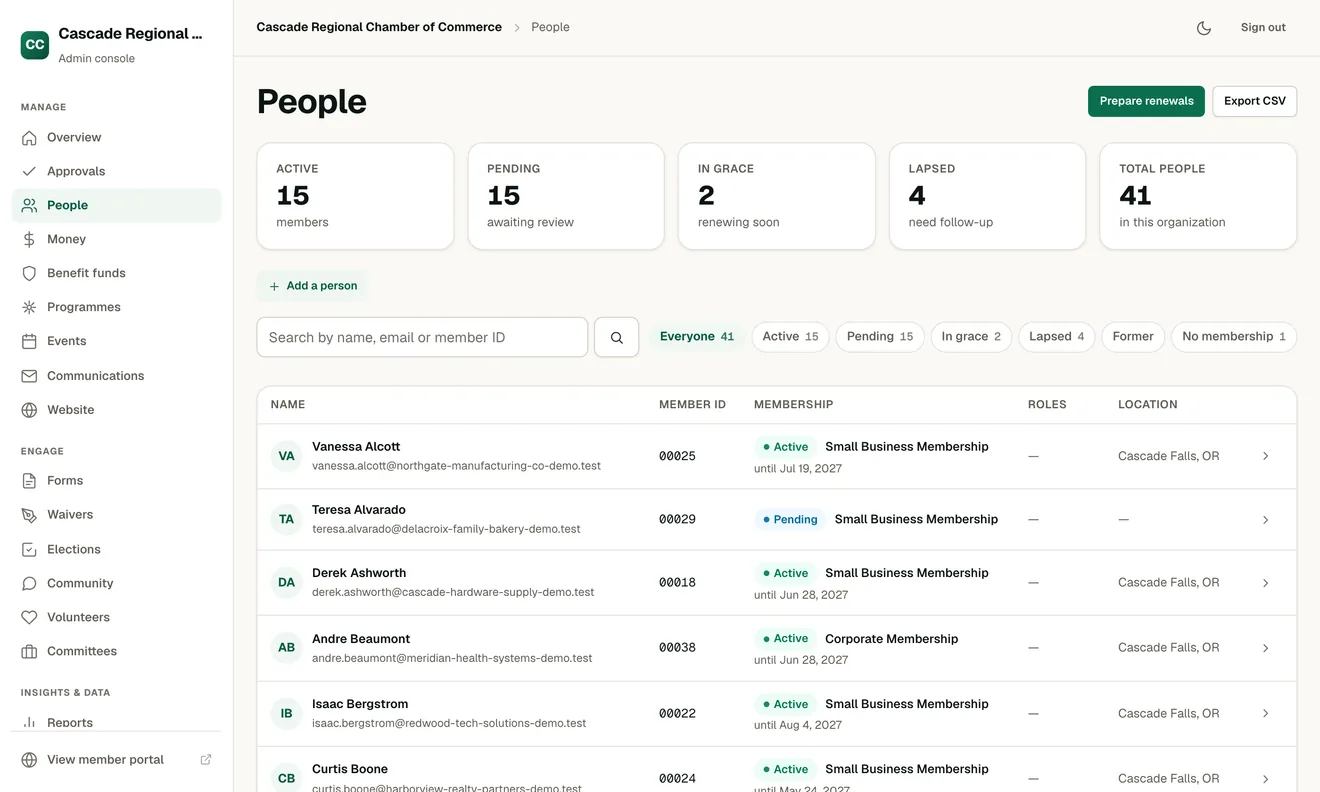Open Committees via its briefcase icon
This screenshot has width=1320, height=792.
click(29, 651)
